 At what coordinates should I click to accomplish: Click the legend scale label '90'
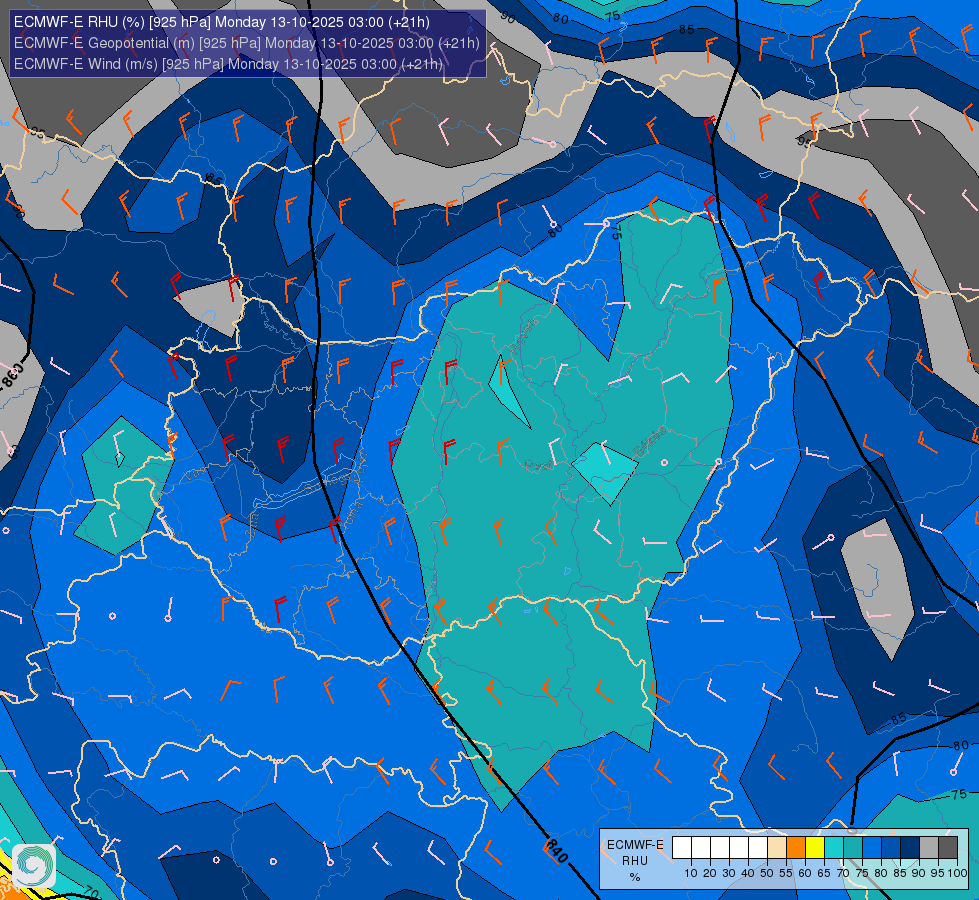coord(919,873)
